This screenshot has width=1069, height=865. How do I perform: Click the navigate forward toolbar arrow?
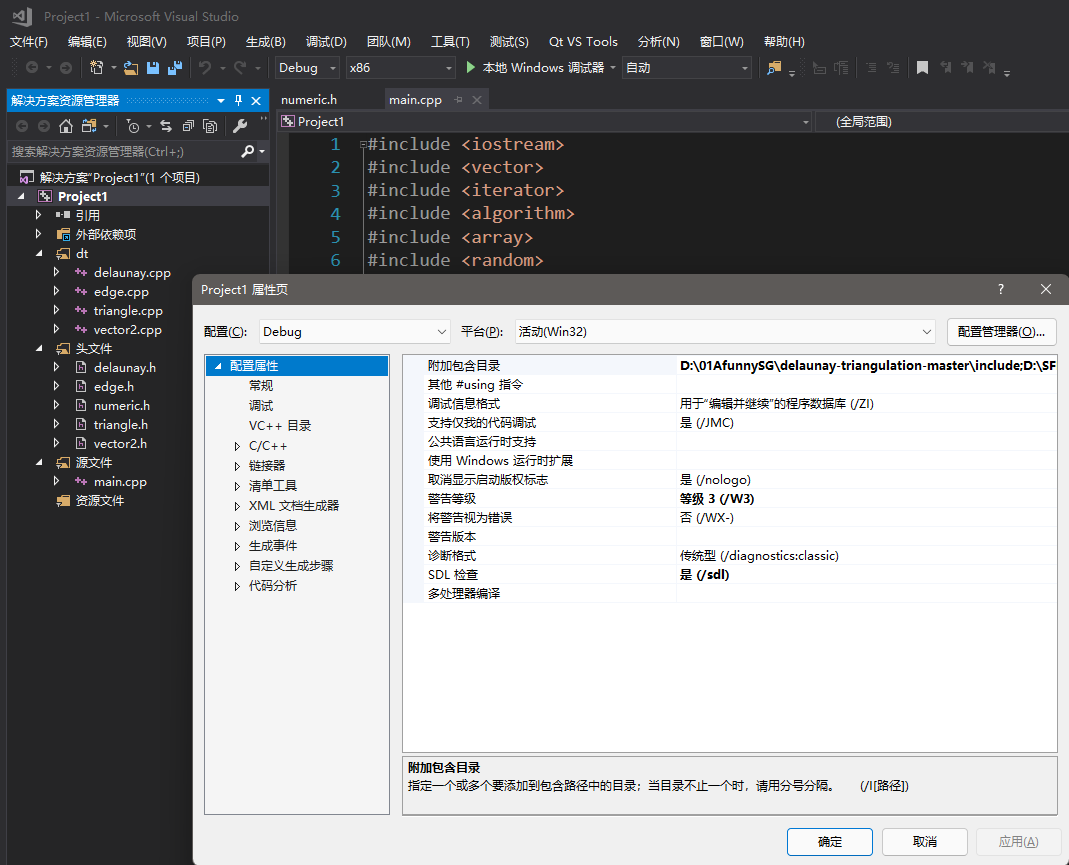click(x=65, y=67)
